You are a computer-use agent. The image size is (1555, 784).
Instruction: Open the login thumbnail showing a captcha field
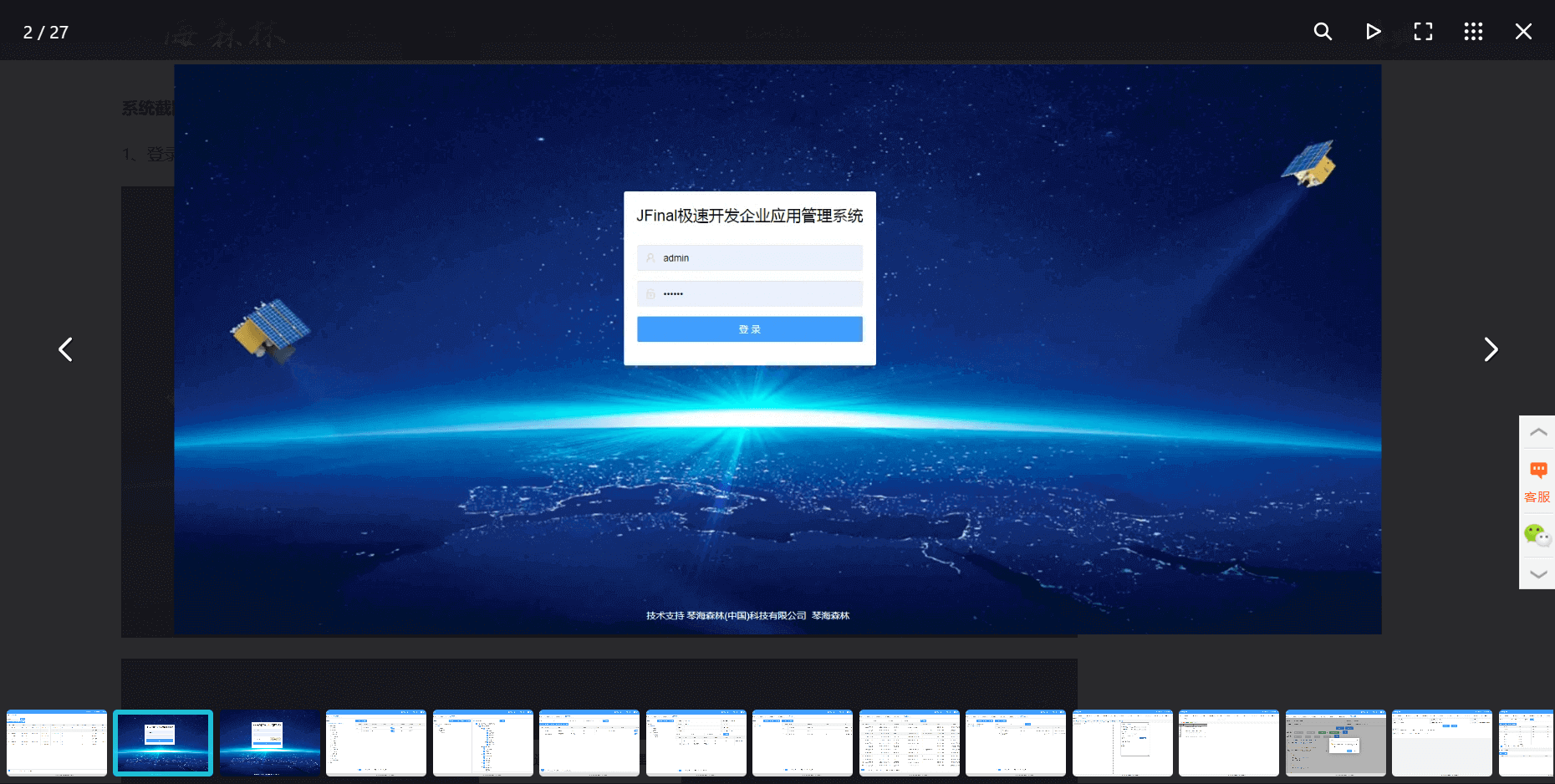270,743
